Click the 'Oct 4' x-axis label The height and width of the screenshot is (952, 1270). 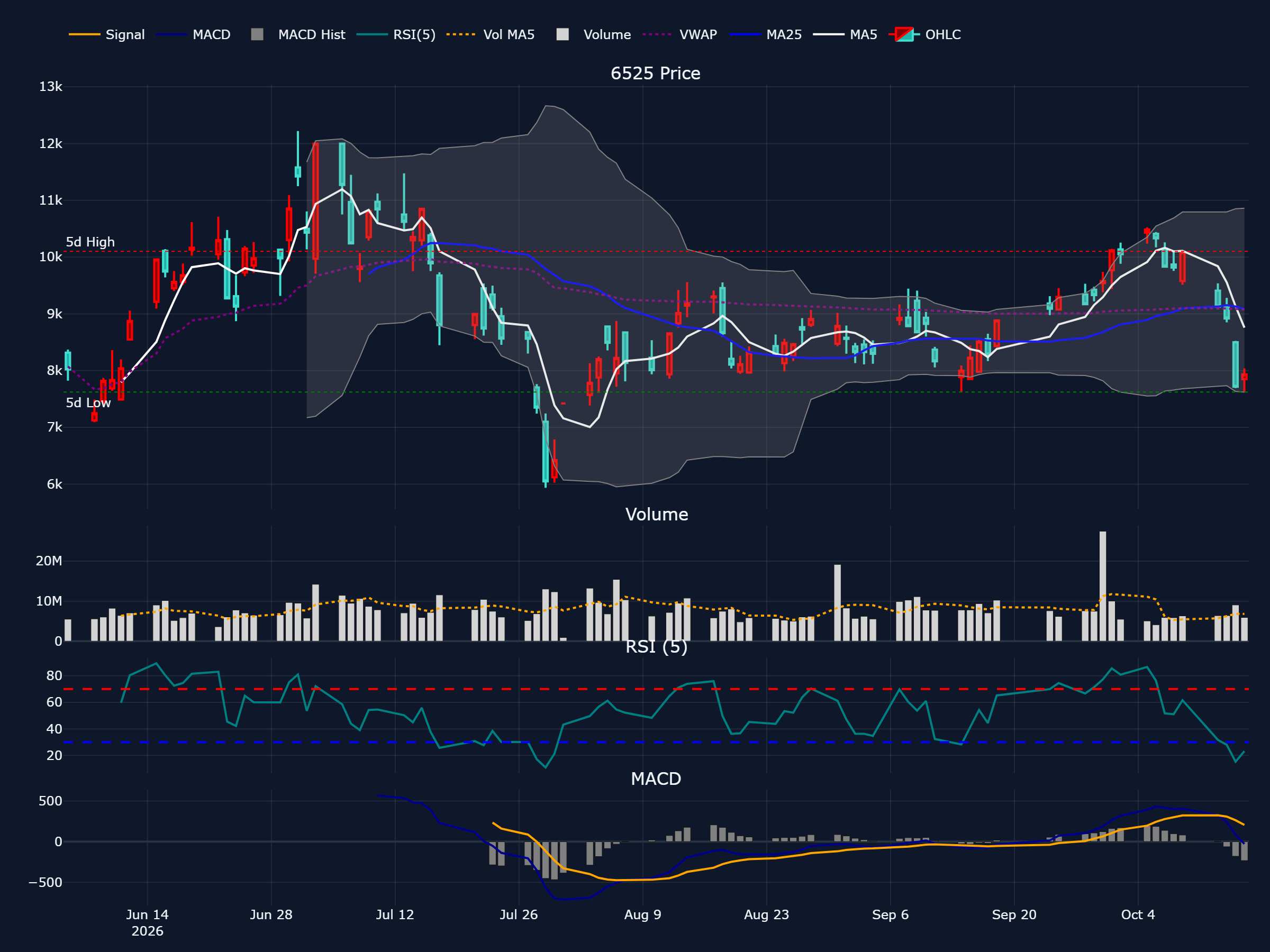pyautogui.click(x=1138, y=914)
